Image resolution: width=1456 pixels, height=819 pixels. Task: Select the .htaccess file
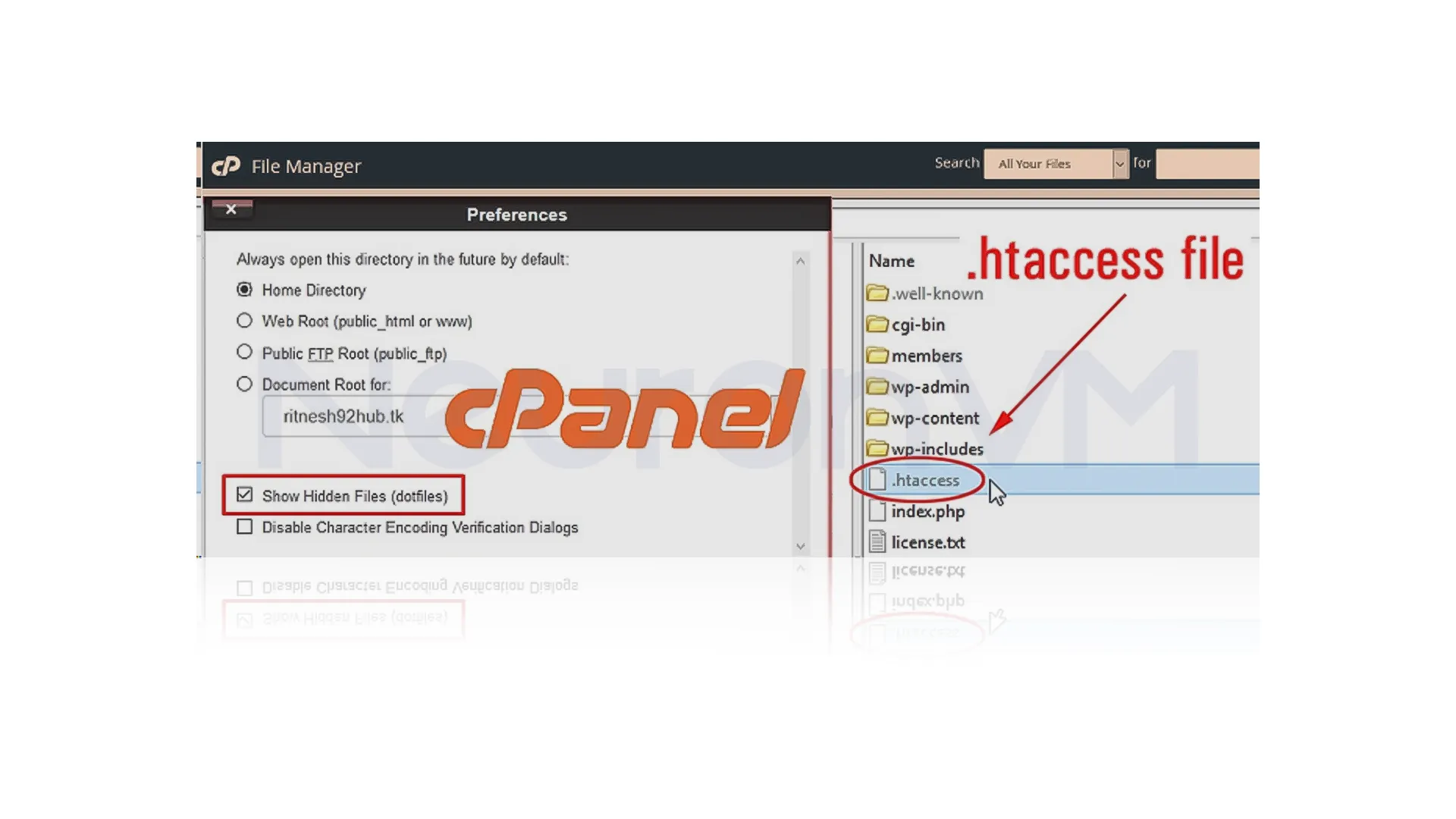coord(922,480)
